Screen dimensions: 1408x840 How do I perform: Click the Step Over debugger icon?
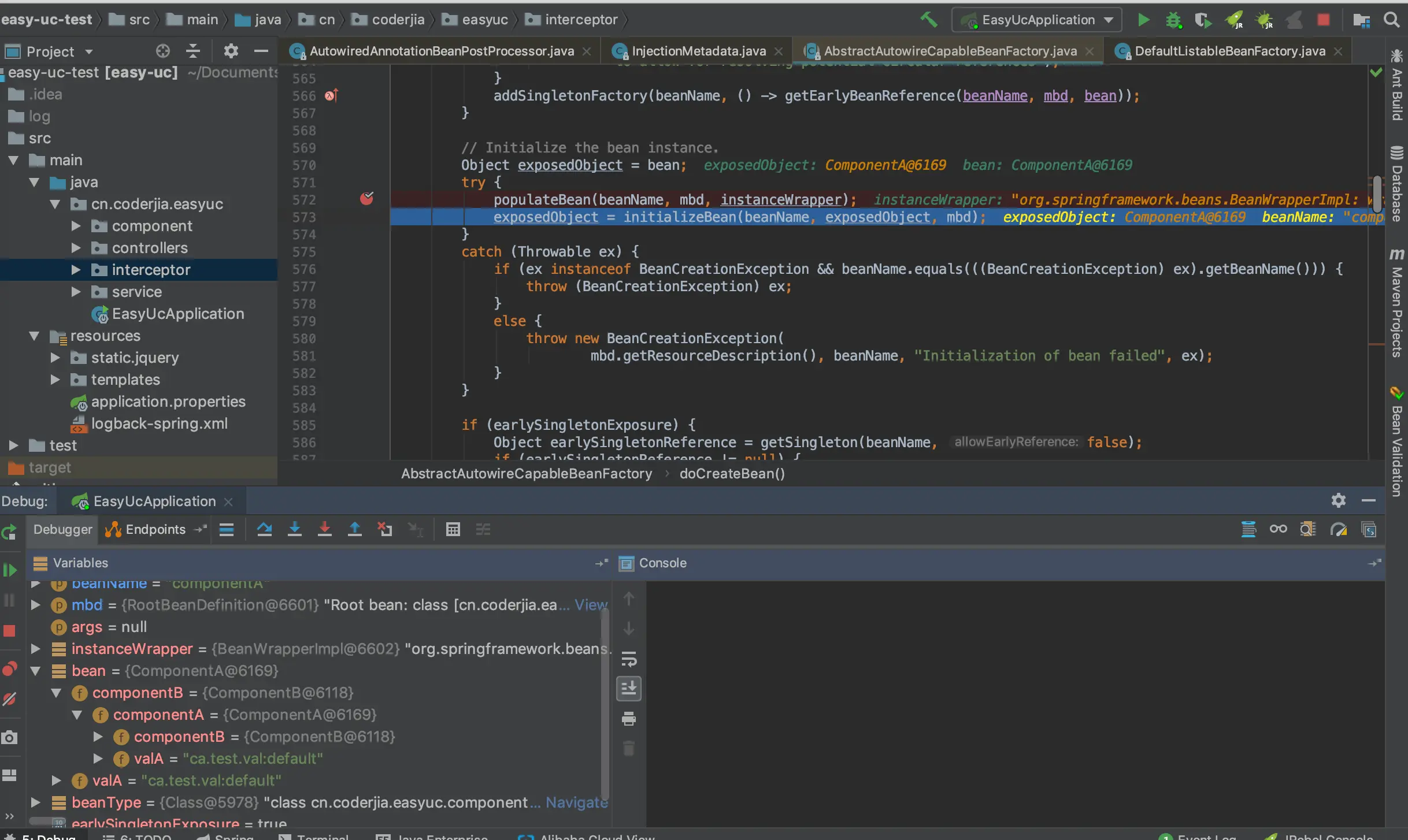265,529
